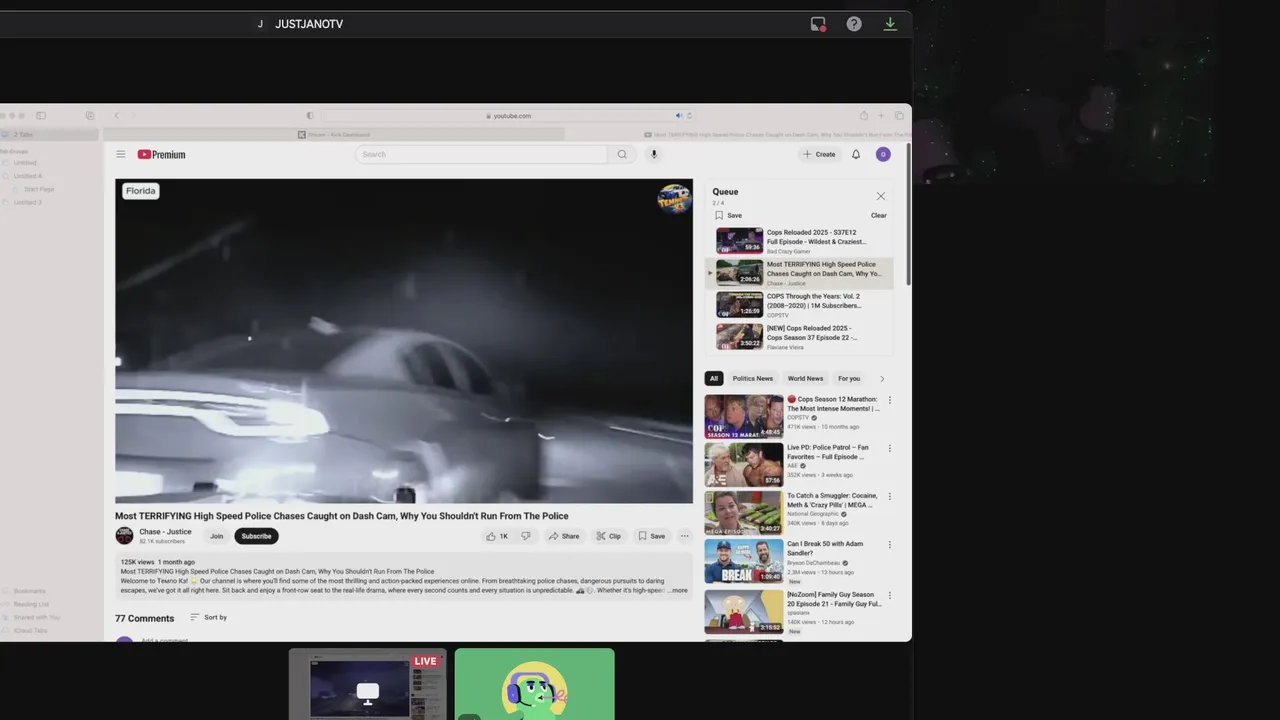Select the All filter chip
Image resolution: width=1280 pixels, height=720 pixels.
[x=714, y=379]
